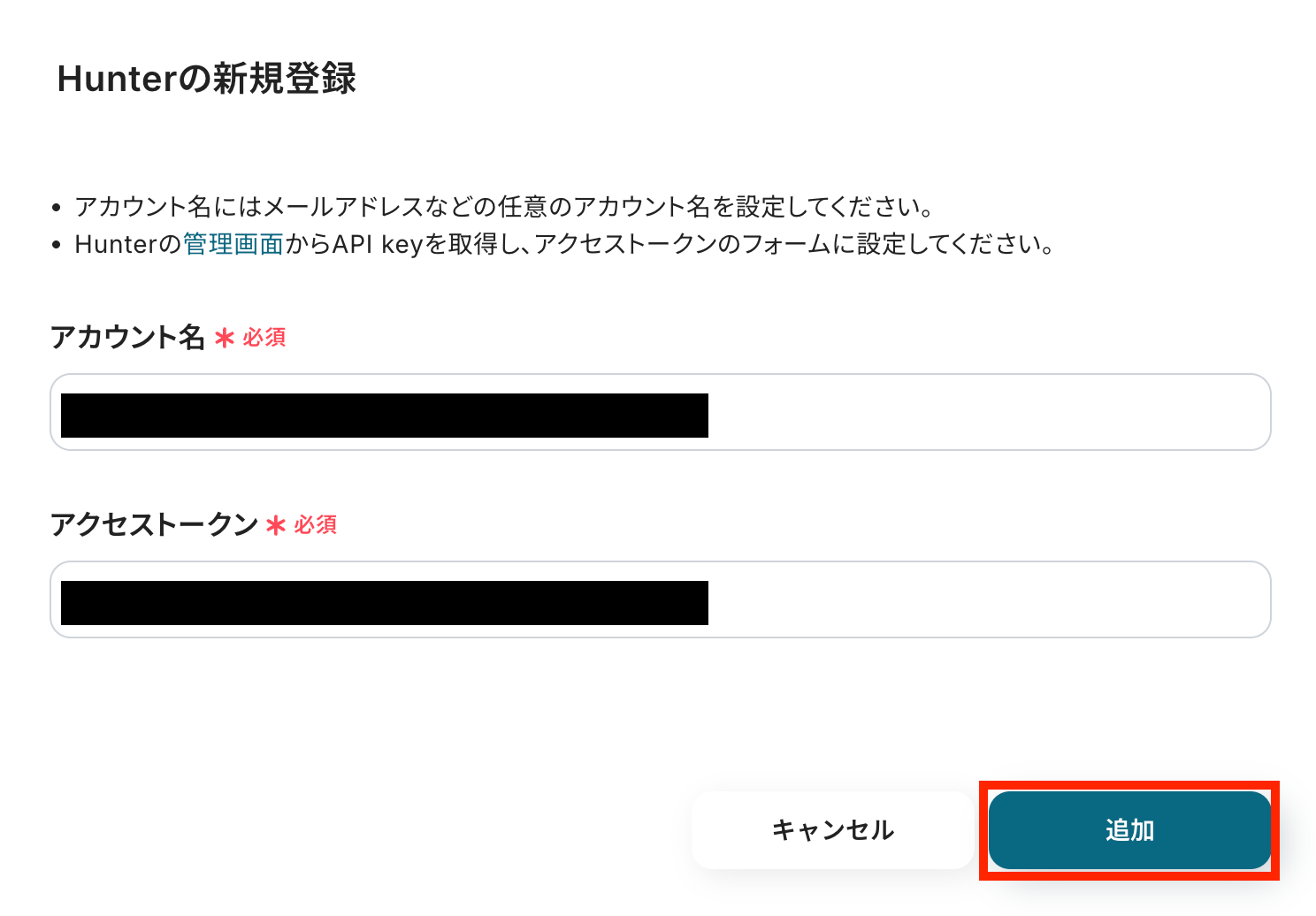This screenshot has height=916, width=1316.
Task: Click the キャンセル button
Action: (832, 829)
